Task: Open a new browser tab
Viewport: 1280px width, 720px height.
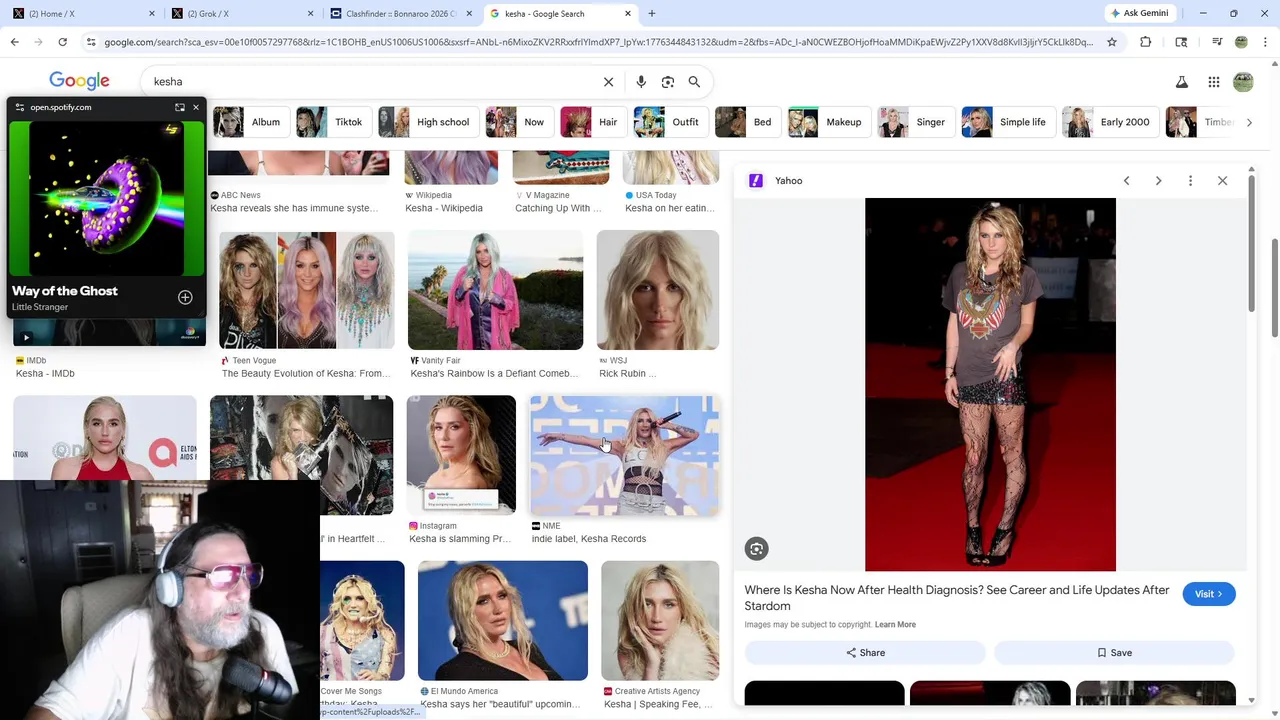Action: coord(651,14)
